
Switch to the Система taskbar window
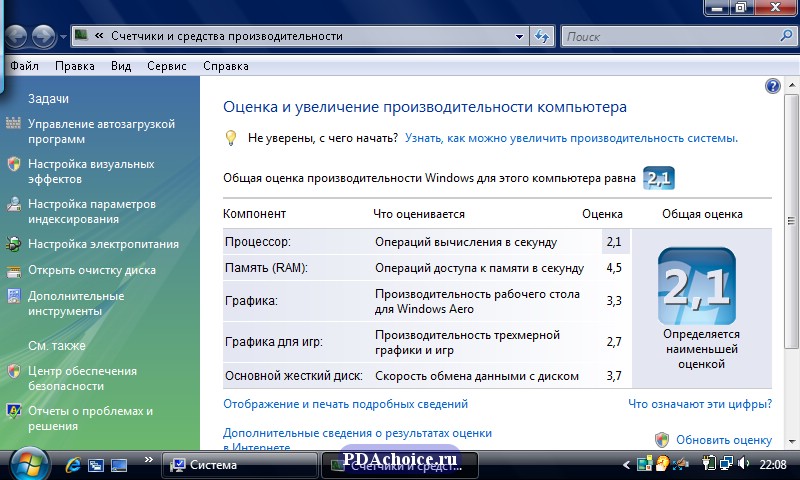[x=238, y=465]
